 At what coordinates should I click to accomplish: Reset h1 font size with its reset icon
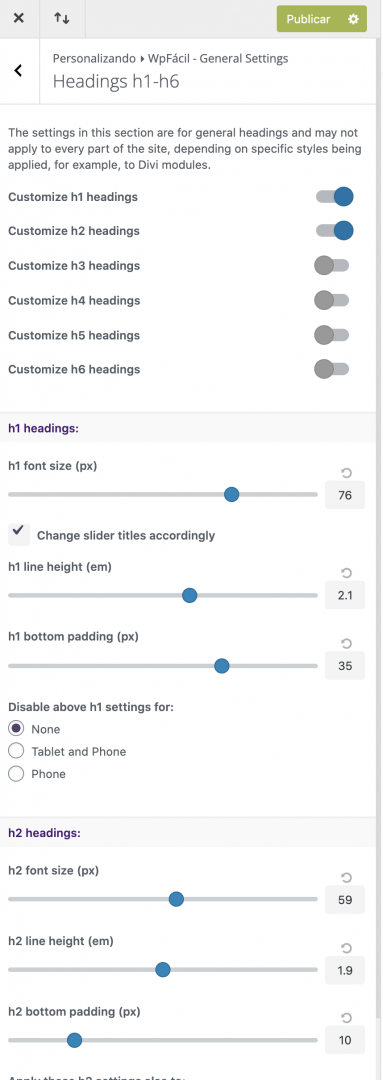[346, 472]
